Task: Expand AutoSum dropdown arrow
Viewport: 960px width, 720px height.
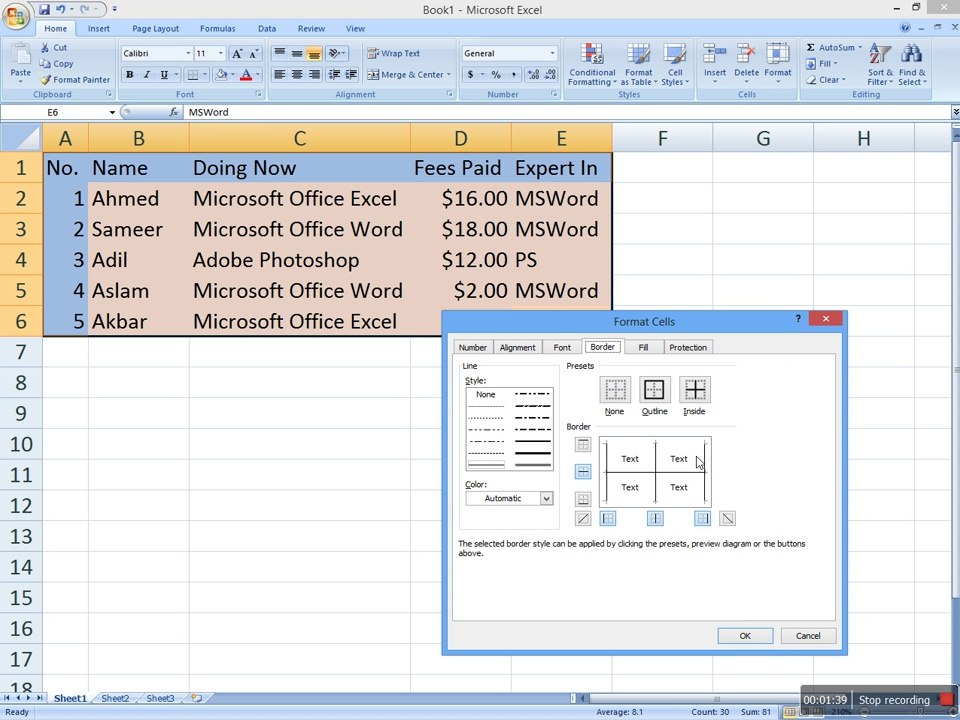Action: (860, 47)
